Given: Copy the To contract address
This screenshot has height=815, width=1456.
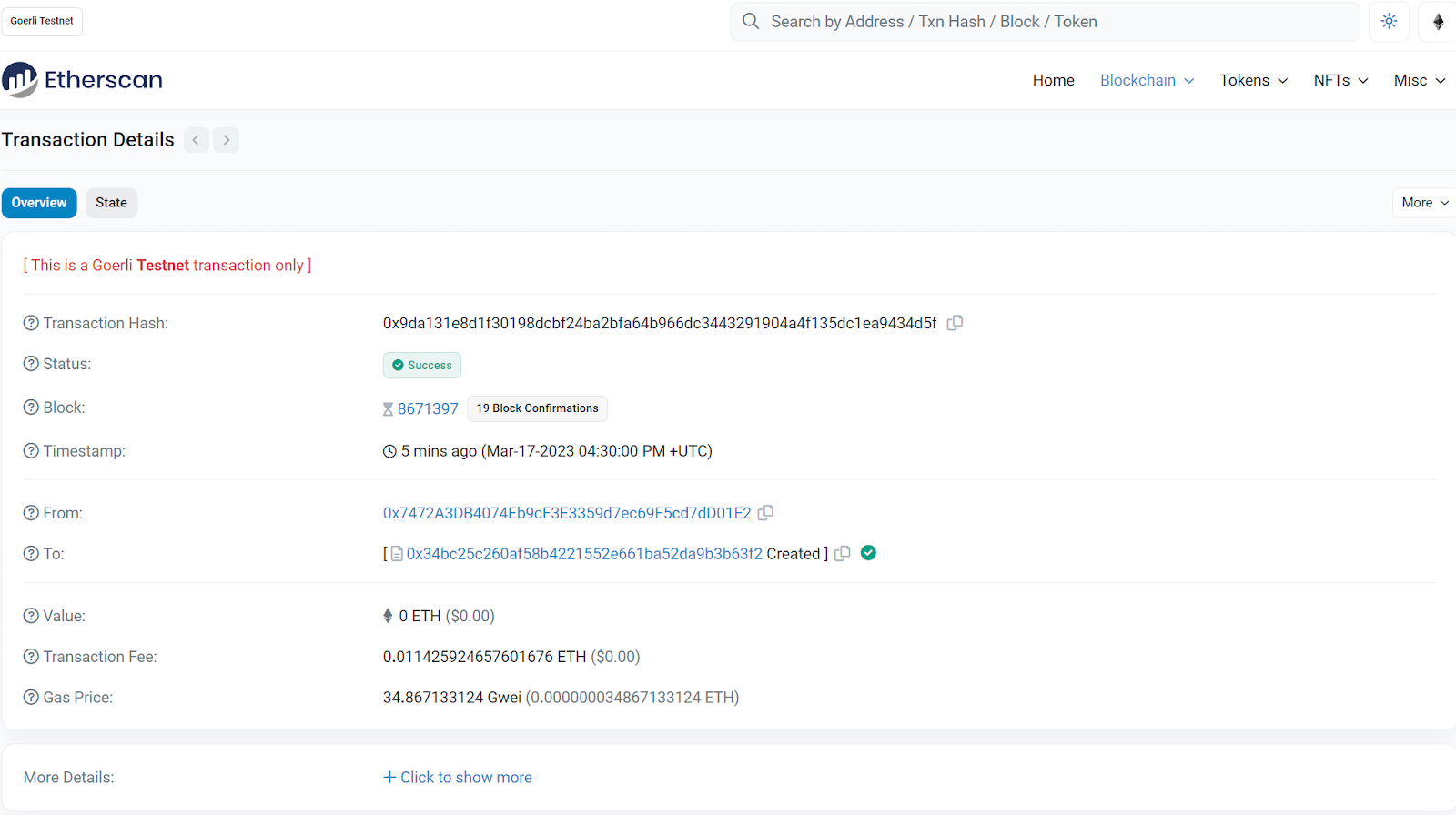Looking at the screenshot, I should coord(843,553).
